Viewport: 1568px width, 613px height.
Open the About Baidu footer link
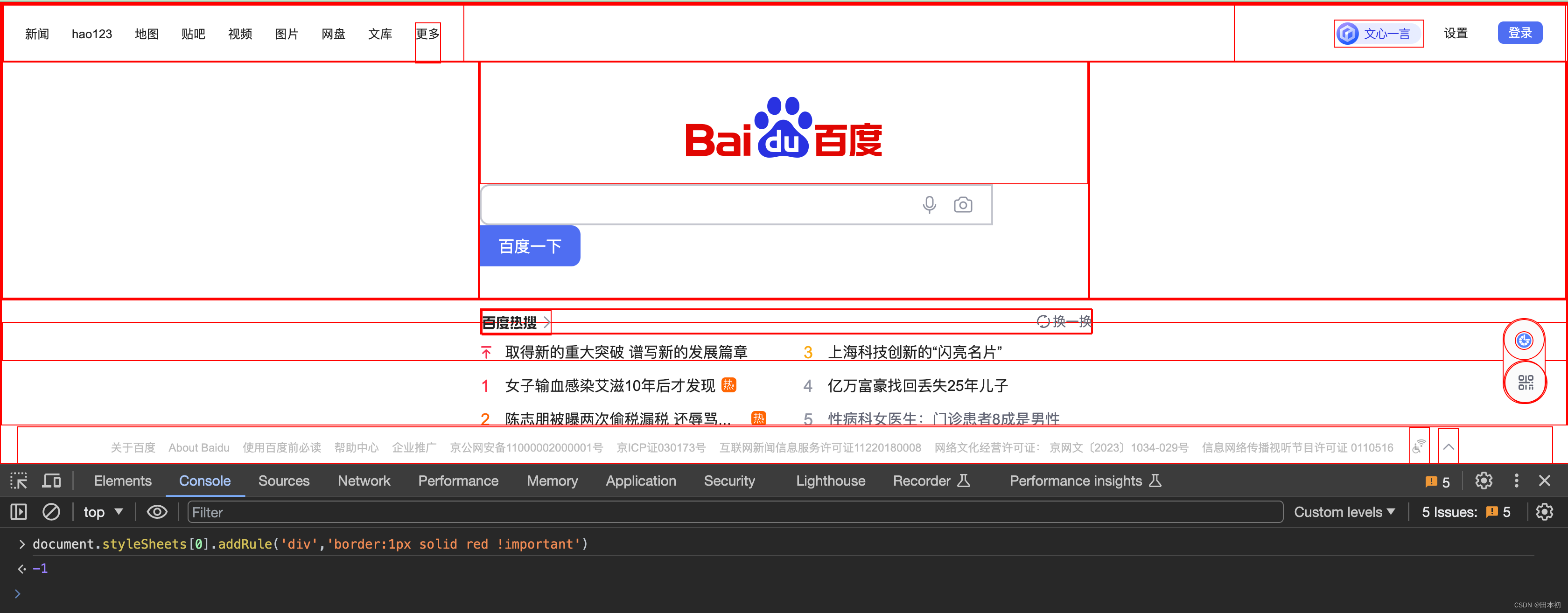pos(199,447)
